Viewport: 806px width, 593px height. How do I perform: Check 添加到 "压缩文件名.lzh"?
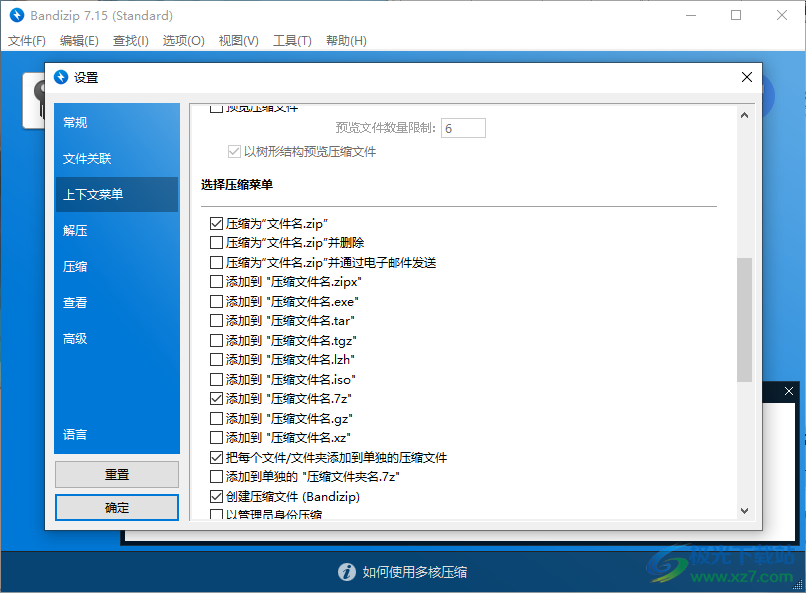pyautogui.click(x=216, y=360)
